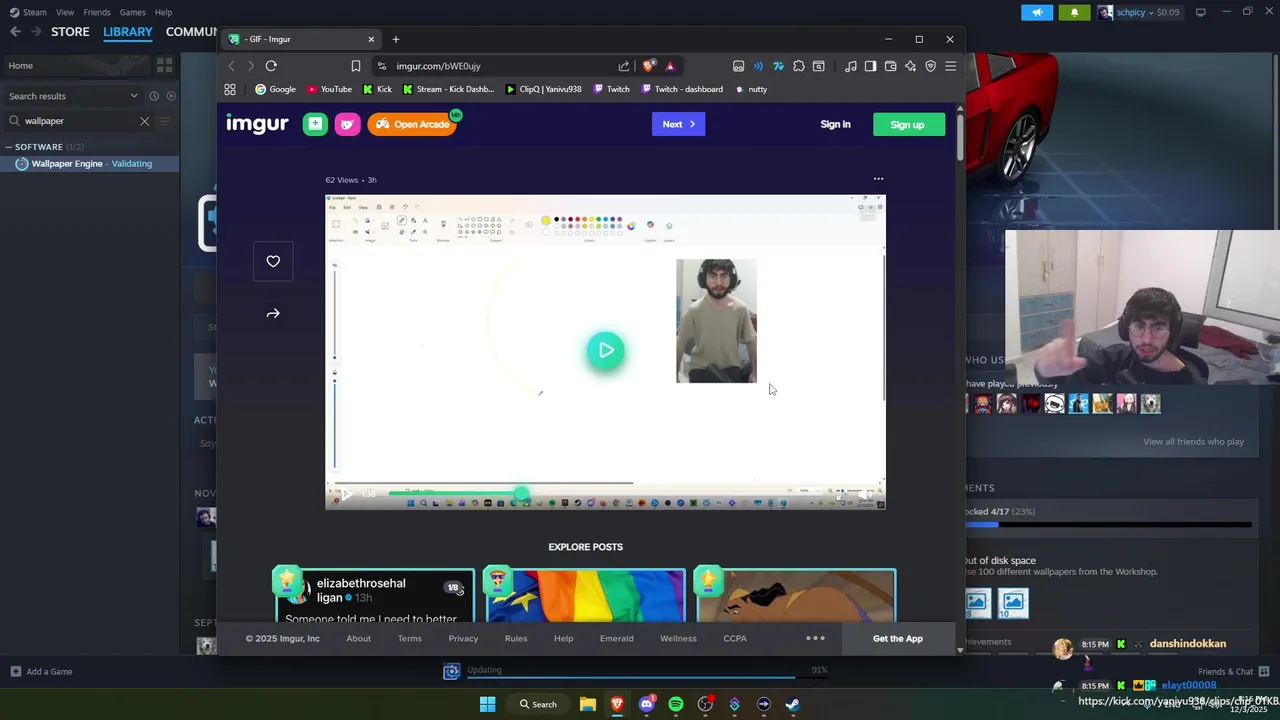Favorite the post with the heart icon
This screenshot has height=720, width=1280.
(273, 261)
